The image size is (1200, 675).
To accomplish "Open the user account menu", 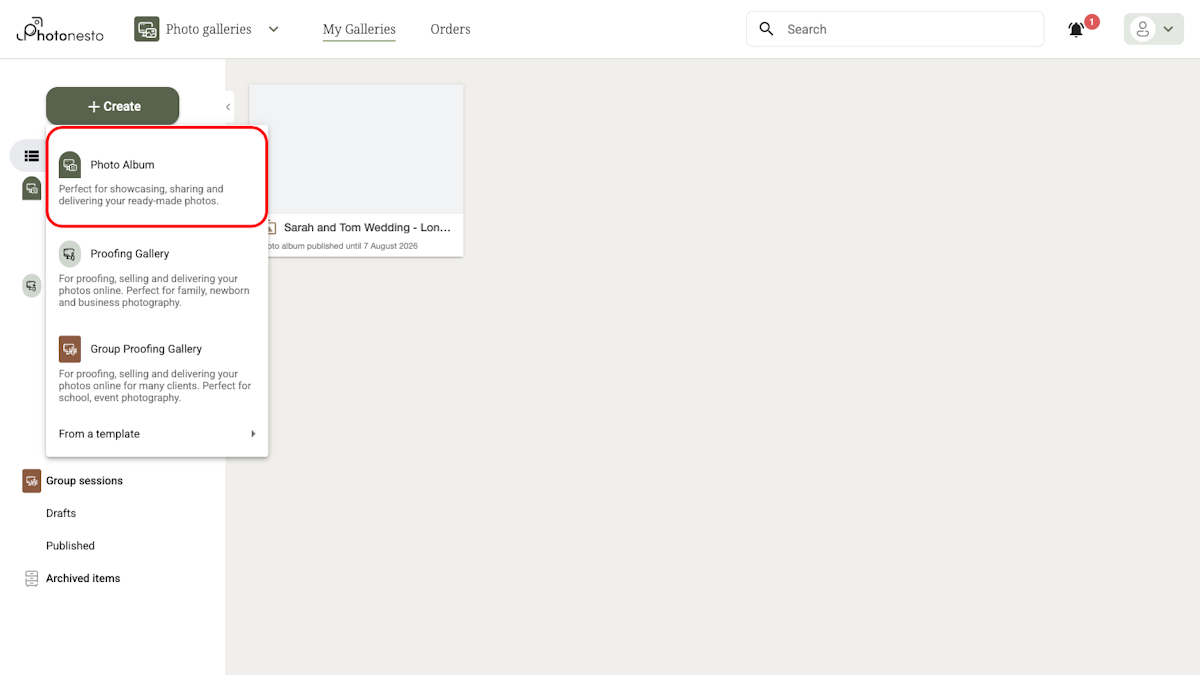I will click(x=1154, y=29).
